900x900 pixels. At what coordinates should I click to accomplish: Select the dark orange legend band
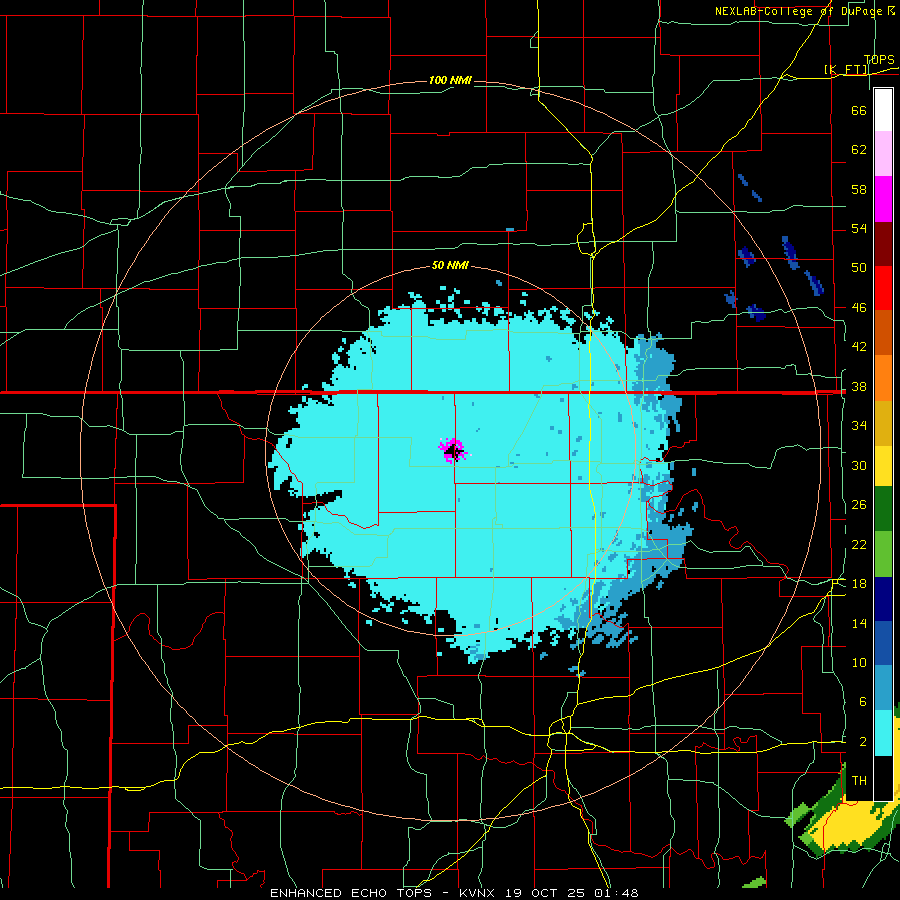click(x=883, y=333)
